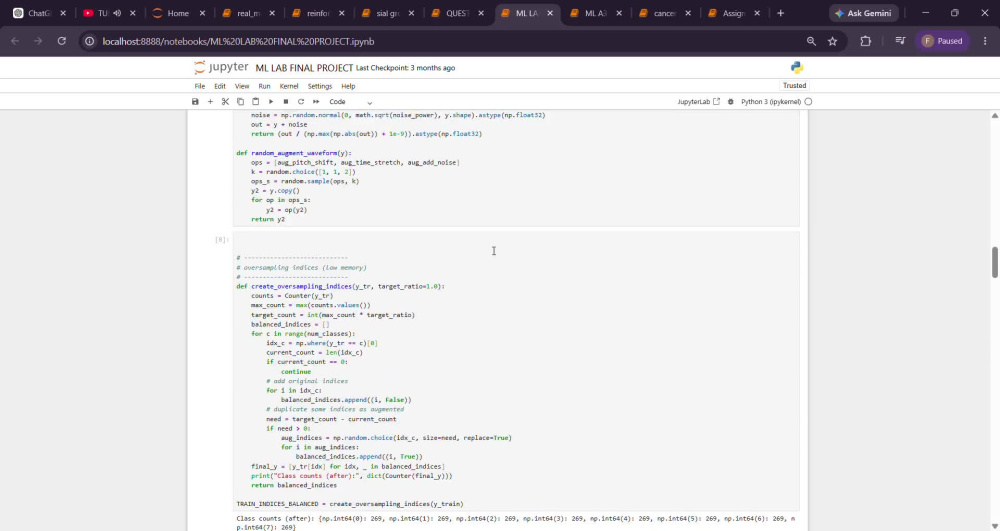Cut the selected cell with scissors icon
The height and width of the screenshot is (531, 1000).
225,102
